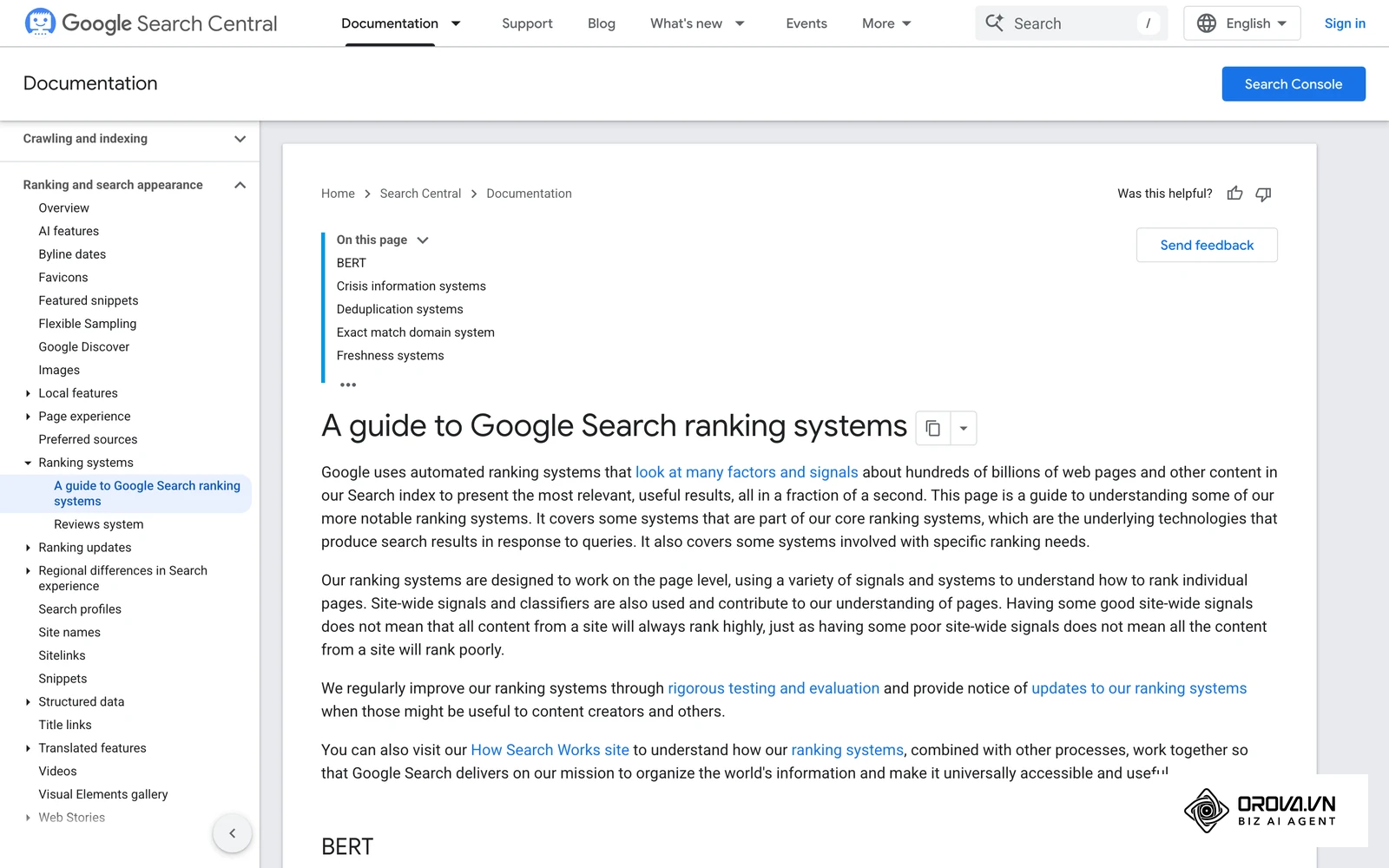Go to the Support tab

(x=527, y=23)
